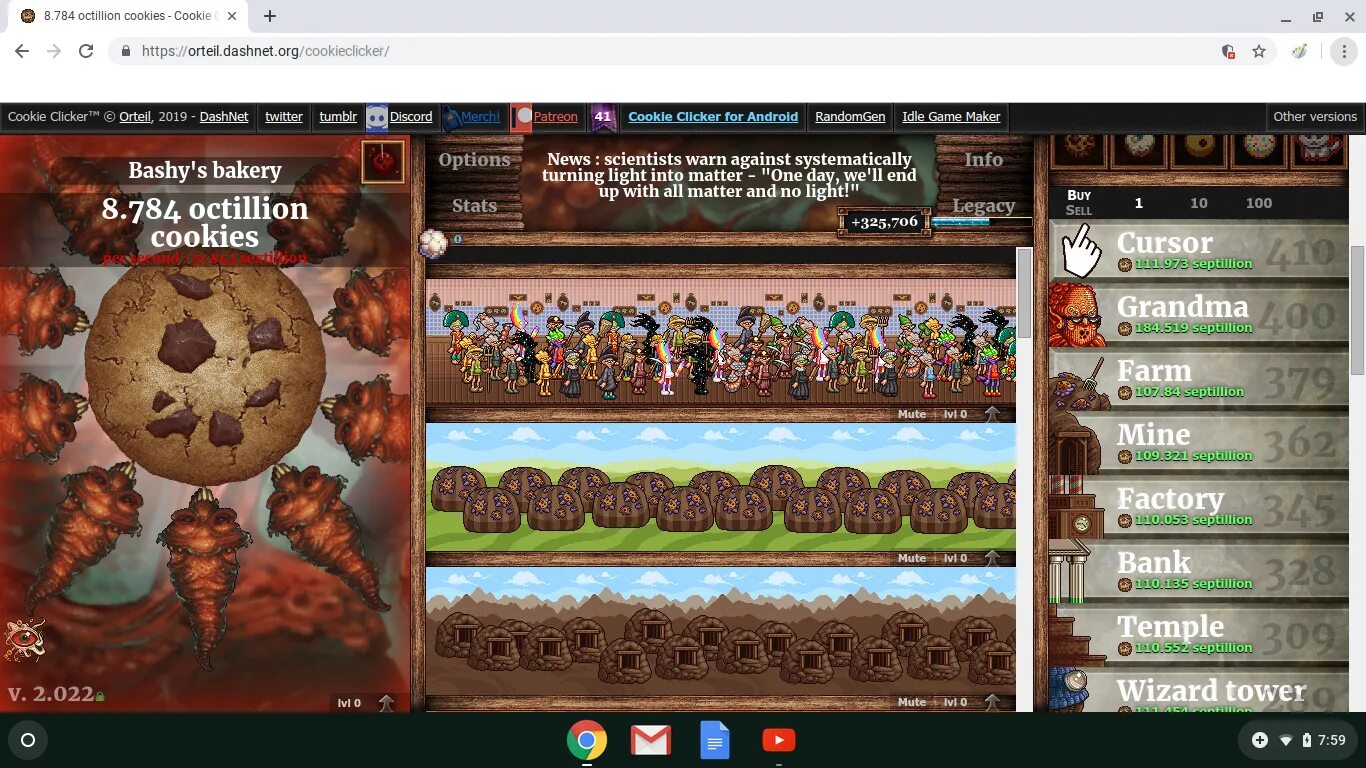Click the sugar lump icon below Stats
1366x768 pixels.
433,242
